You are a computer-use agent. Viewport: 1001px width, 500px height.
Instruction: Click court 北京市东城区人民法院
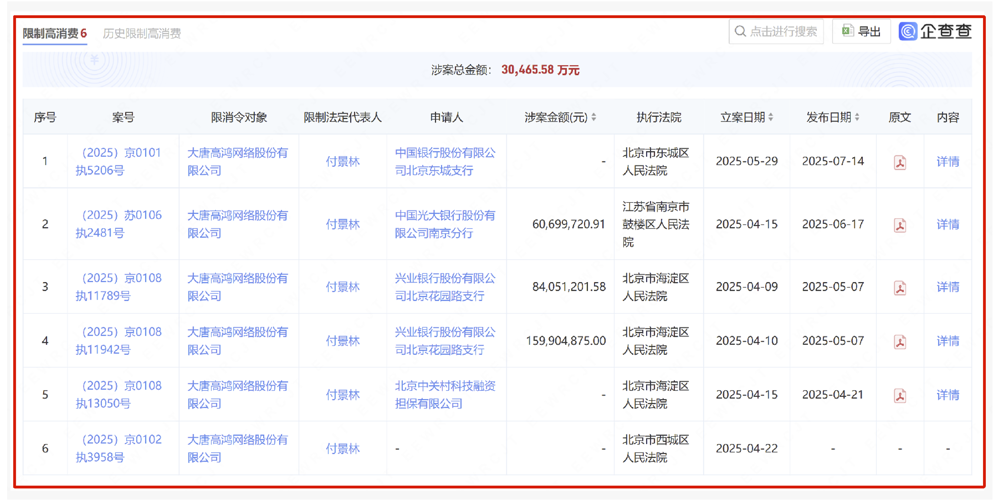656,162
